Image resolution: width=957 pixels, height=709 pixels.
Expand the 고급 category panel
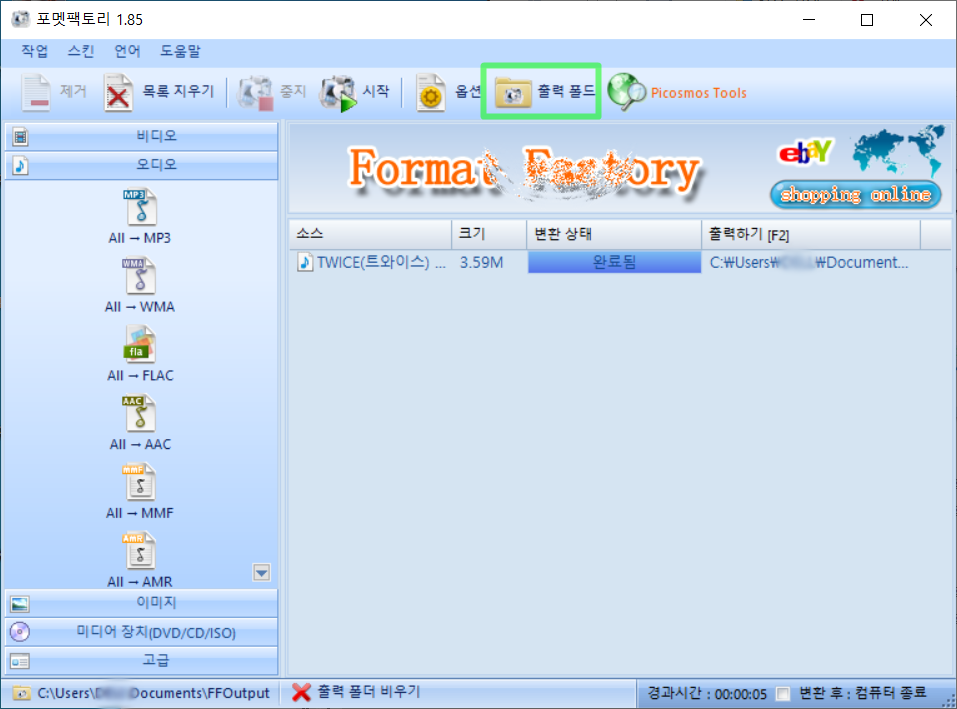pyautogui.click(x=142, y=661)
